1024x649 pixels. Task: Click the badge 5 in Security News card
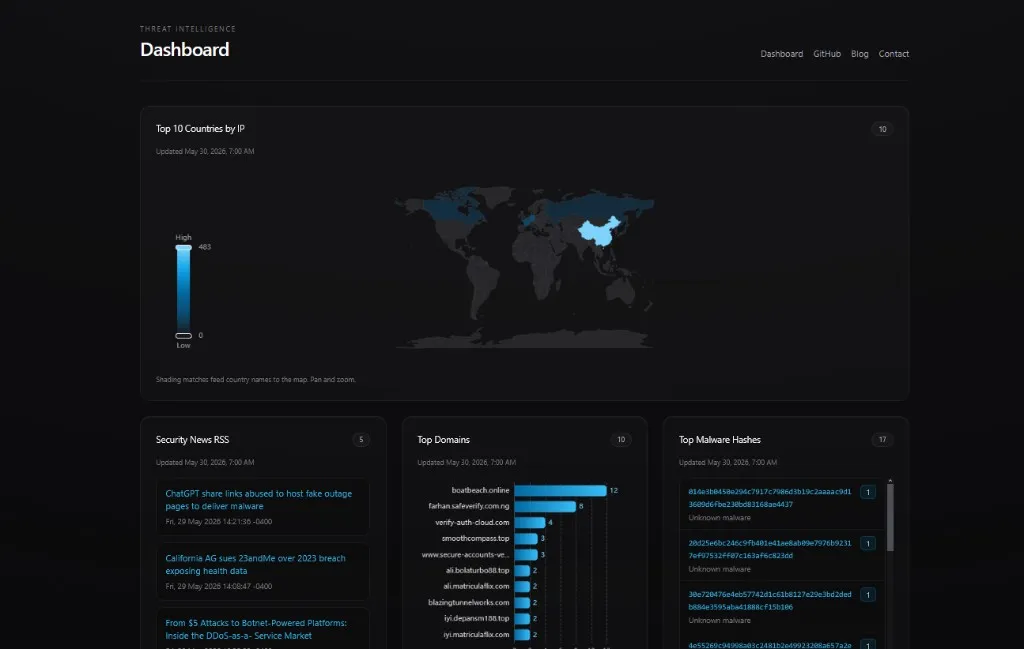tap(360, 439)
